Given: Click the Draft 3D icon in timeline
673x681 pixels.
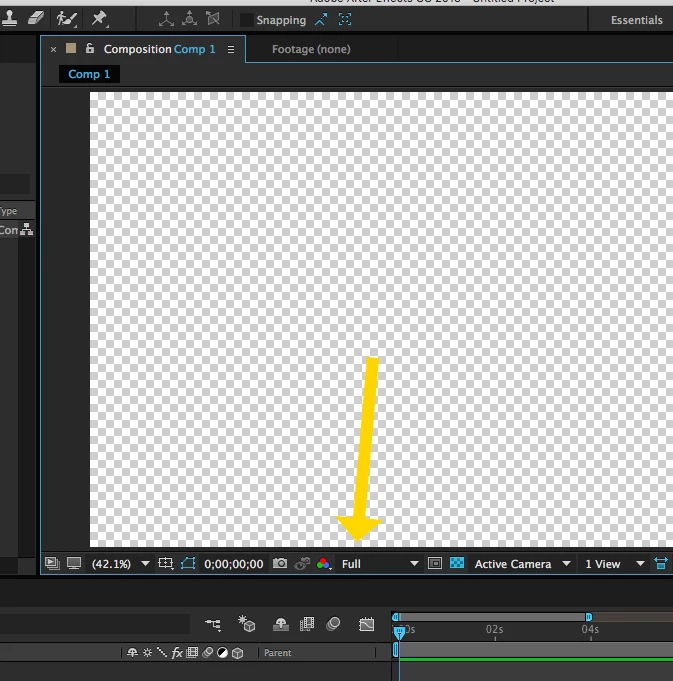Looking at the screenshot, I should pyautogui.click(x=247, y=624).
